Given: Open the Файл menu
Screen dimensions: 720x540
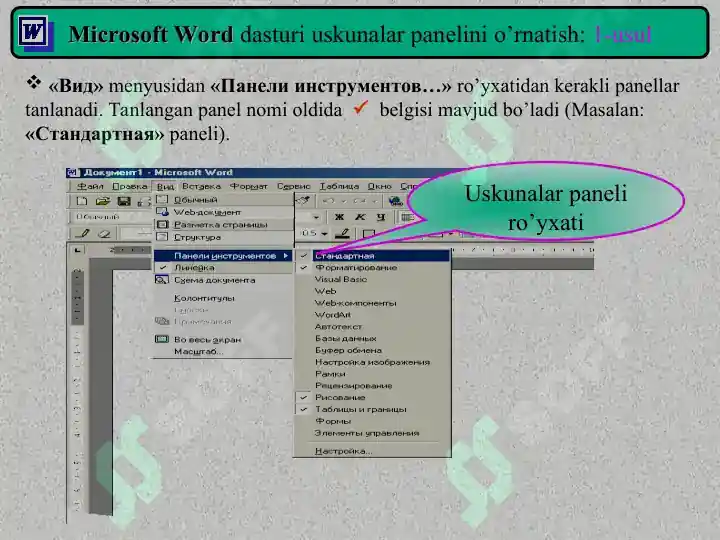Looking at the screenshot, I should pyautogui.click(x=90, y=186).
